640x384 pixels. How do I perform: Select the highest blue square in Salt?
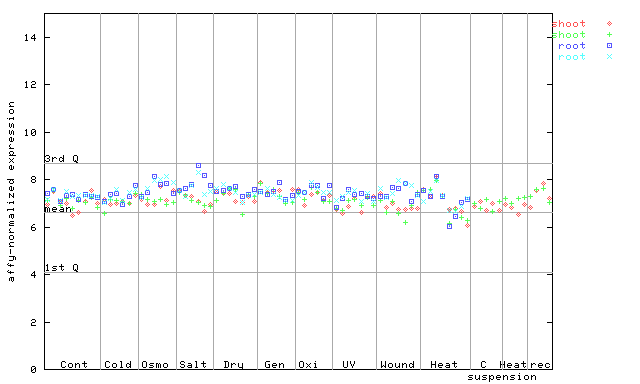[198, 166]
